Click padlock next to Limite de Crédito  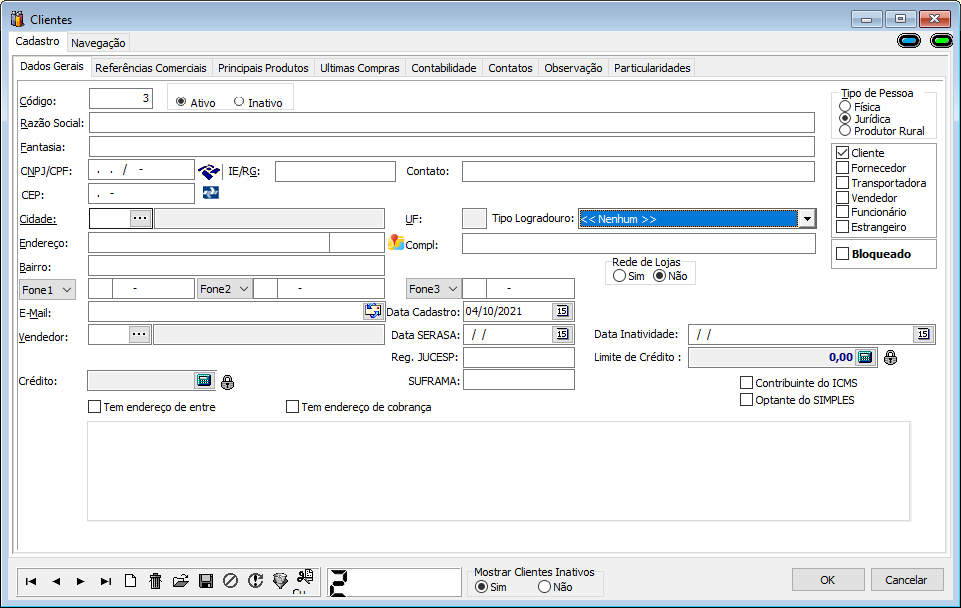(891, 357)
